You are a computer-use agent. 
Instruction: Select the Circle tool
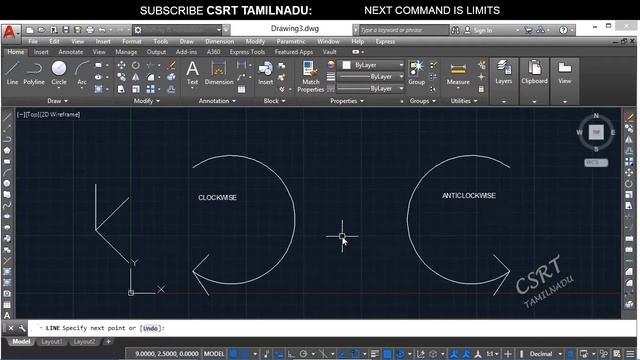59,73
